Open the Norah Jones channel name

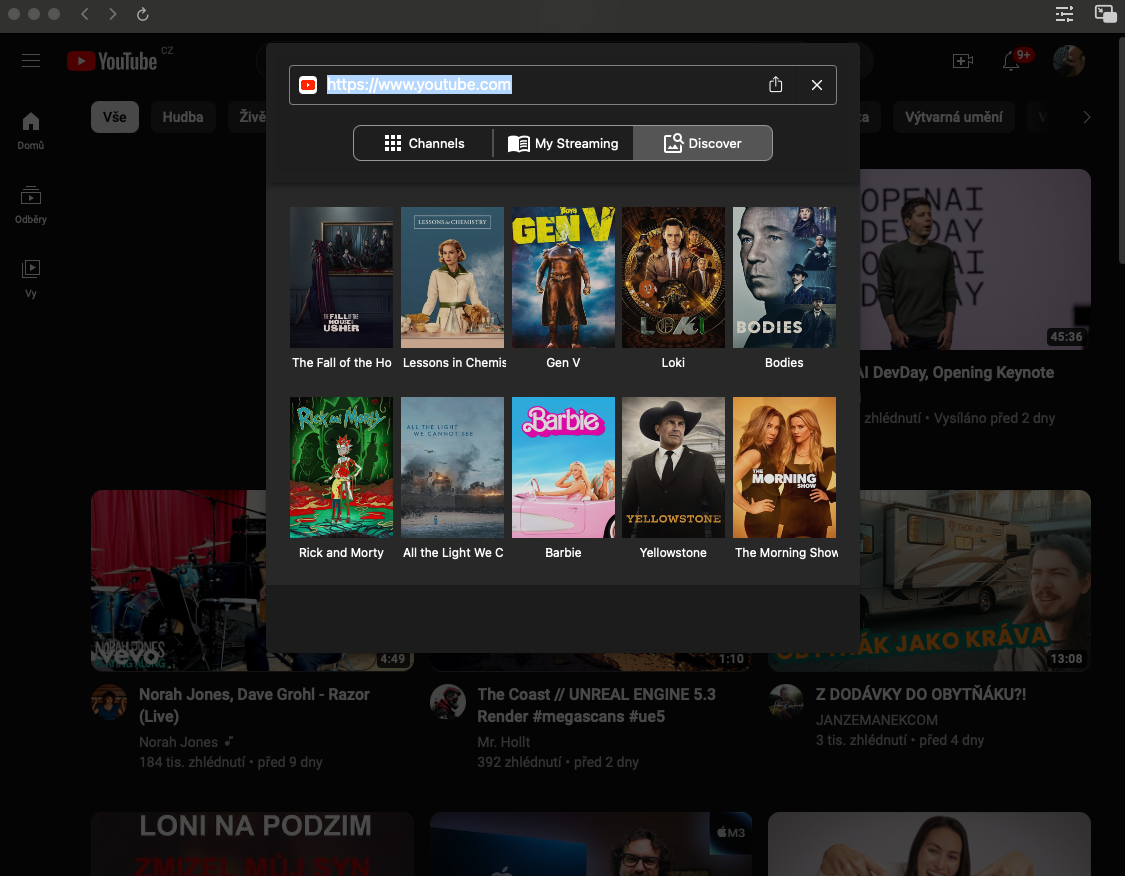(179, 742)
